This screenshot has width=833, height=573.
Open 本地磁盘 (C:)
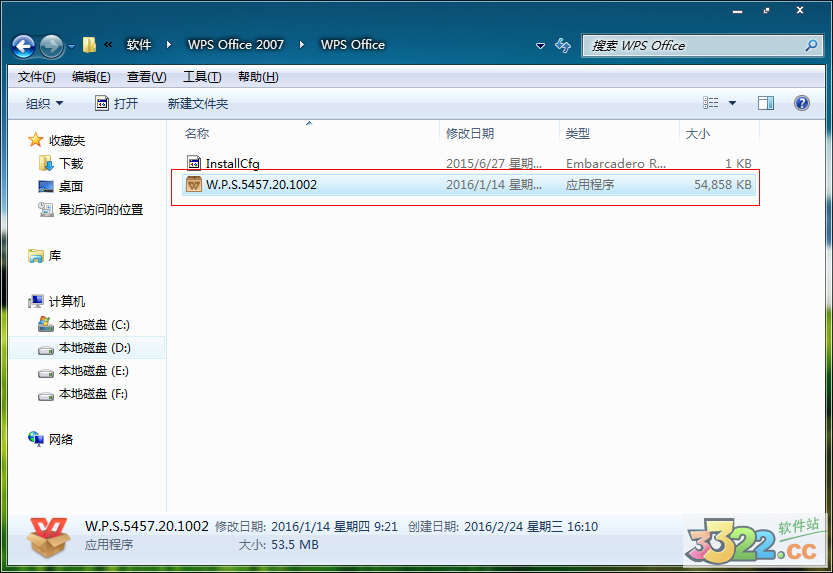94,324
